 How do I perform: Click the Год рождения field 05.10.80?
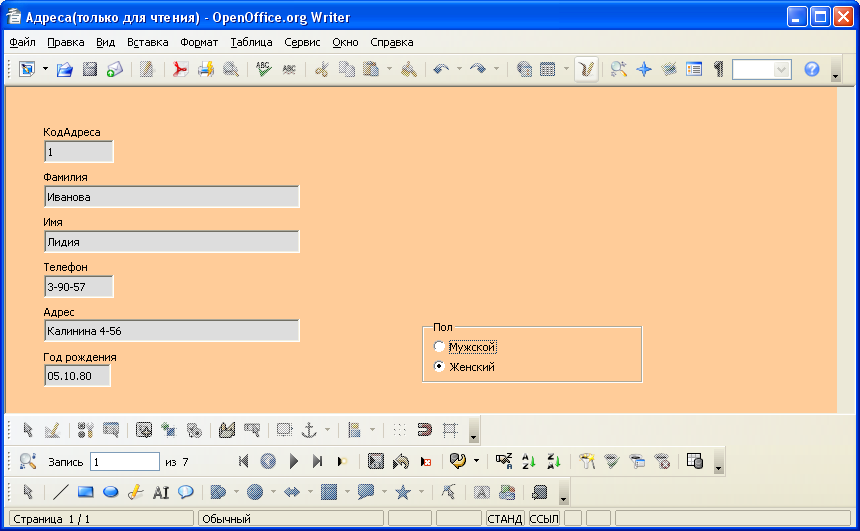pos(77,376)
